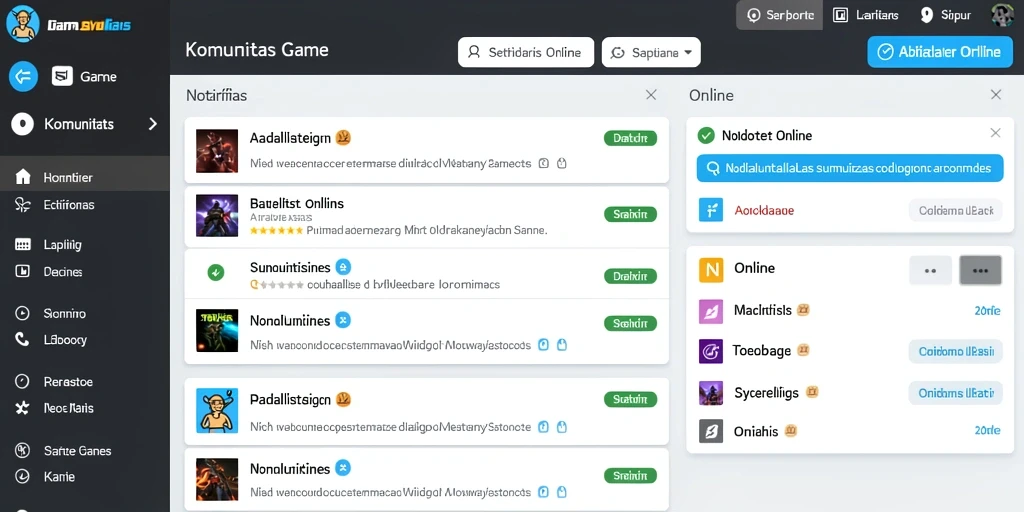Viewport: 1024px width, 512px height.
Task: Toggle the green Noldotet Online checkmark
Action: 706,135
